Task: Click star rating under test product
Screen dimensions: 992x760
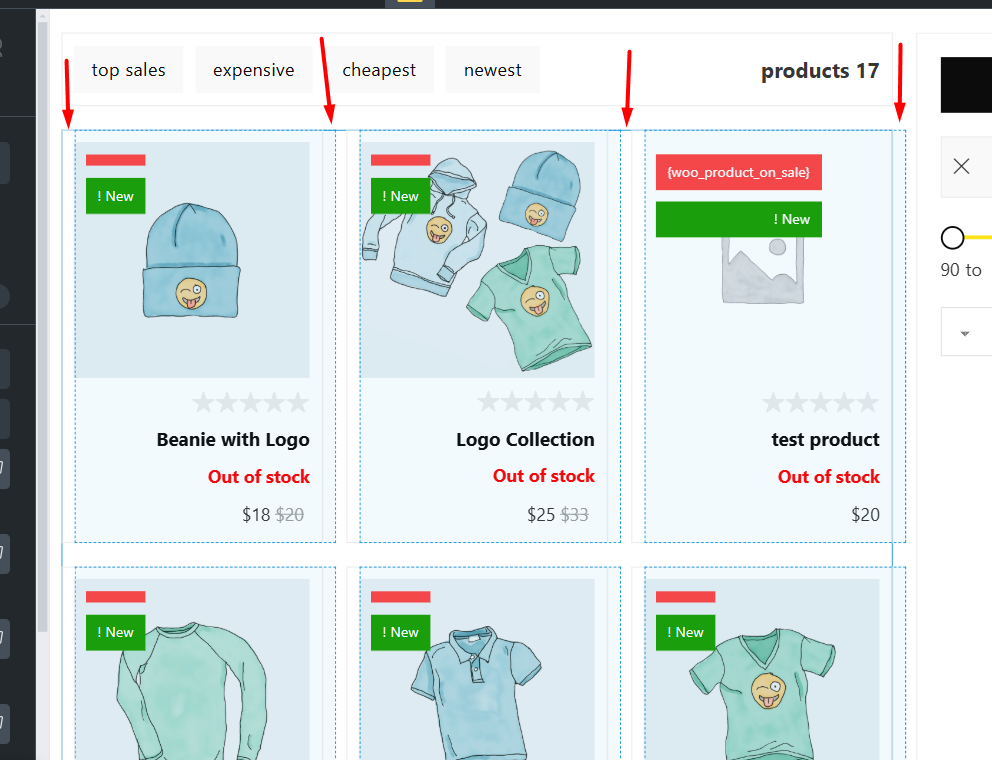Action: pyautogui.click(x=821, y=402)
